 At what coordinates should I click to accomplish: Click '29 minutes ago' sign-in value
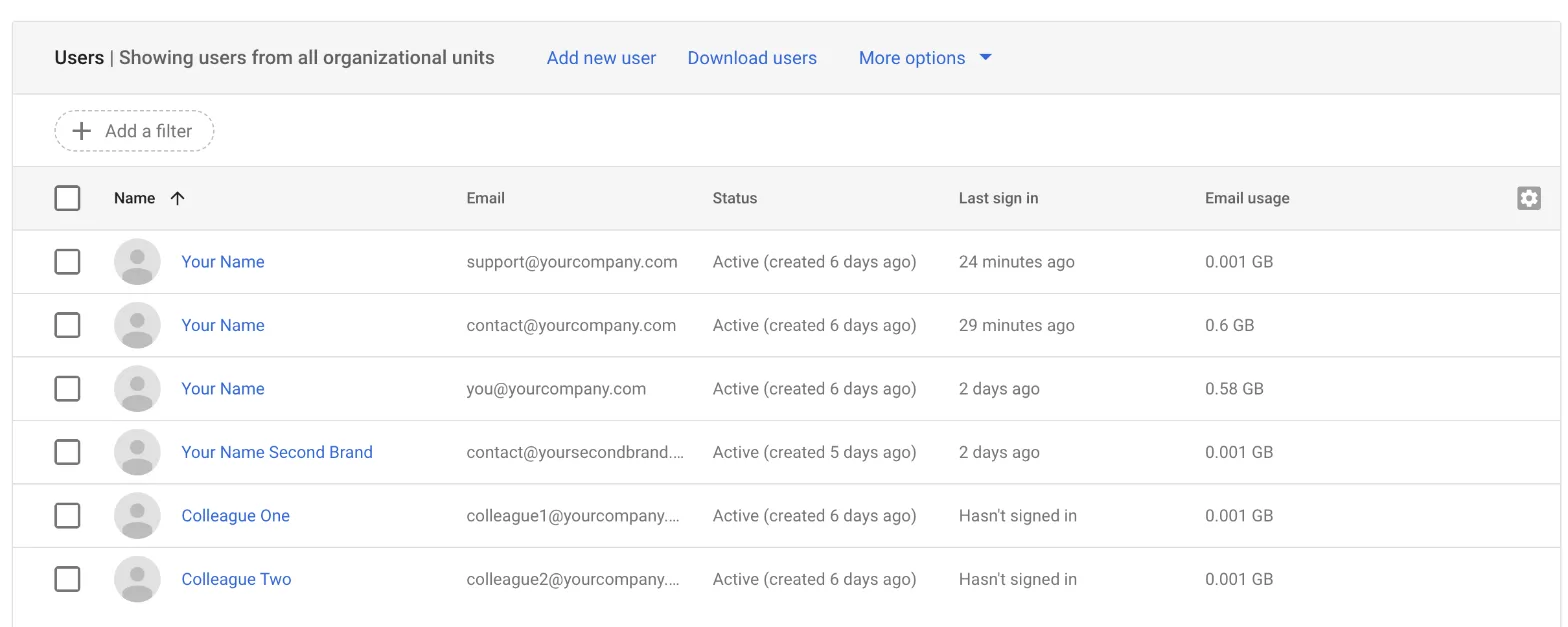pyautogui.click(x=1016, y=325)
